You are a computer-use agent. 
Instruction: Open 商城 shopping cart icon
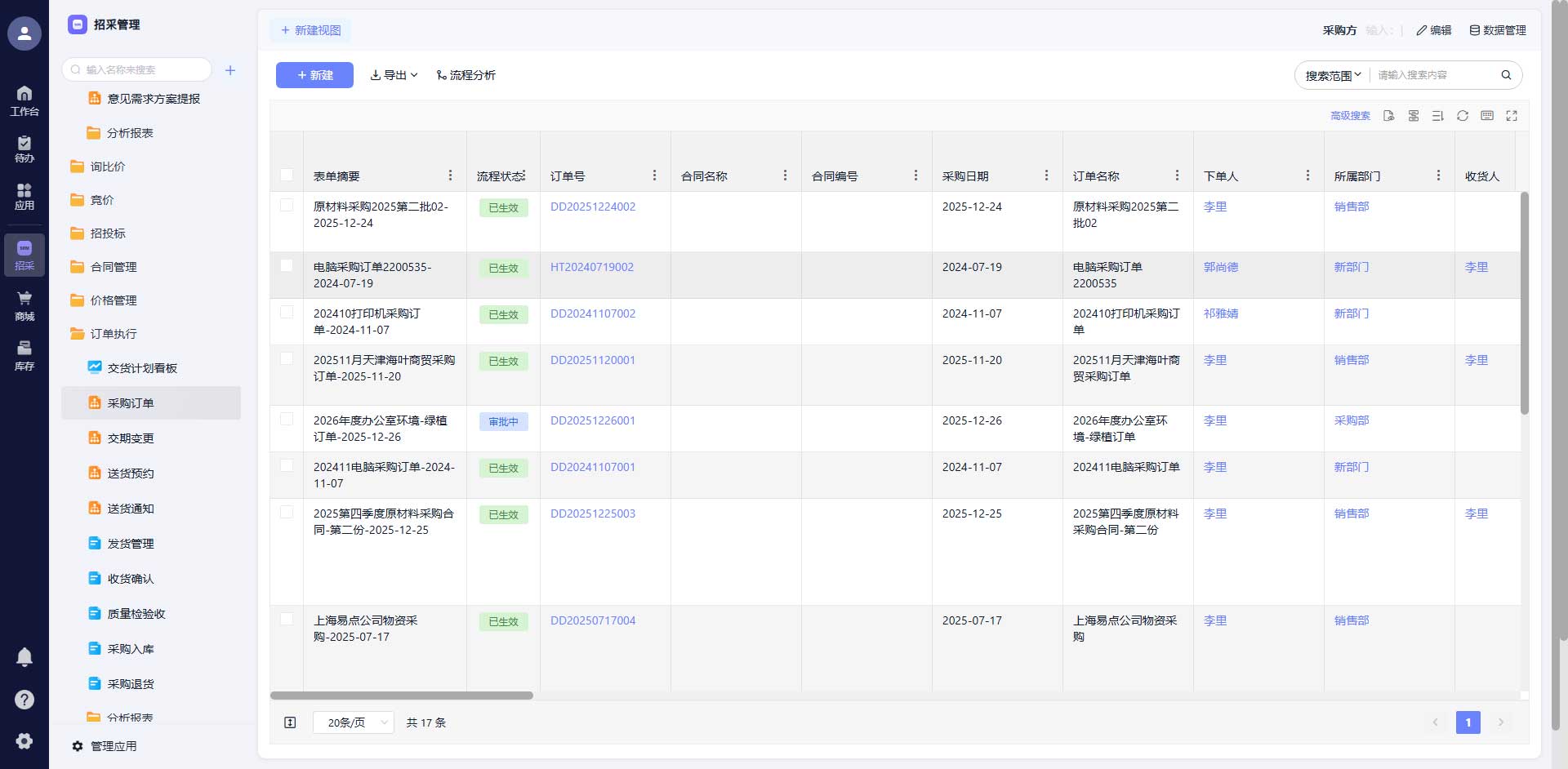coord(24,305)
